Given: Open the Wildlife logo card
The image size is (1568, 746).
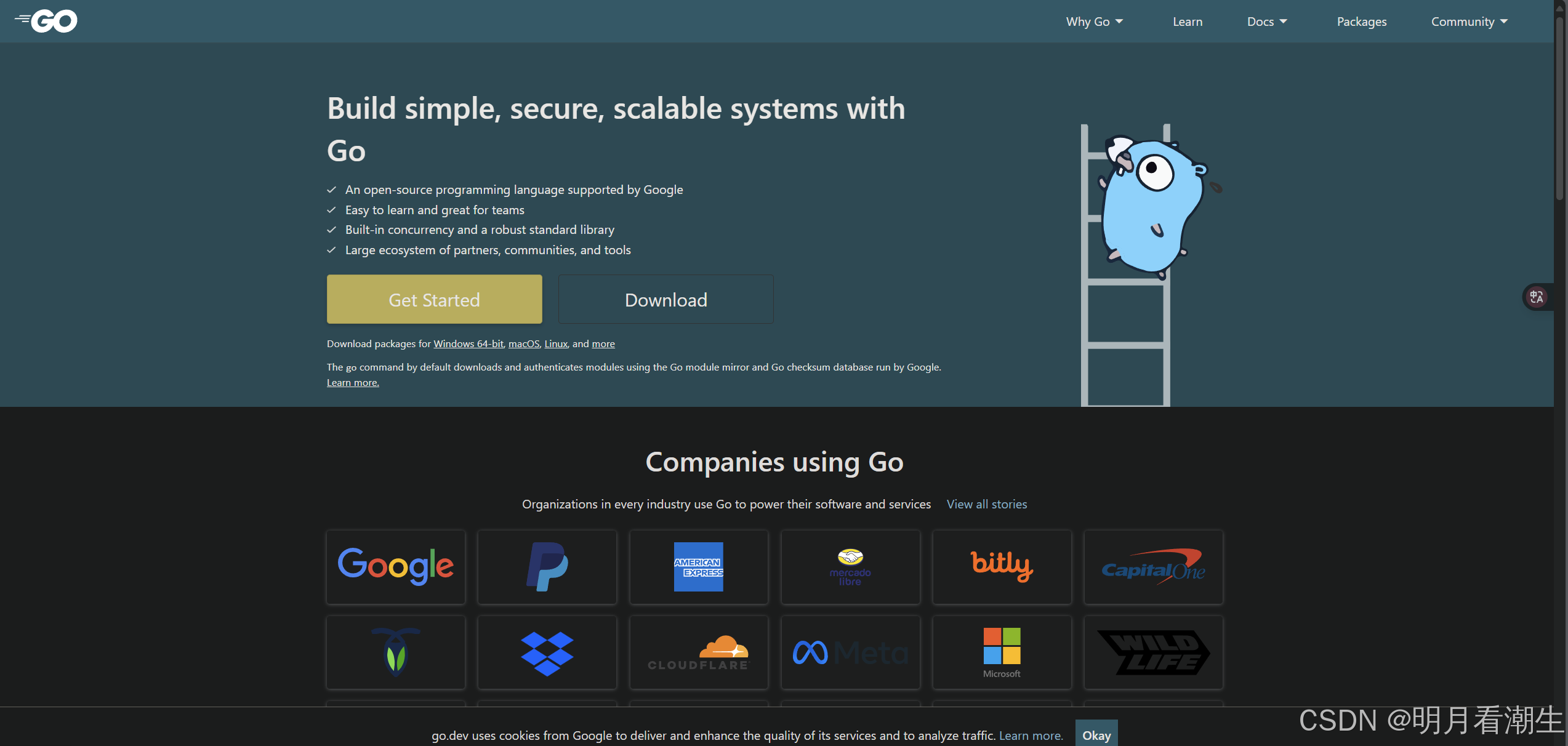Looking at the screenshot, I should click(1153, 652).
